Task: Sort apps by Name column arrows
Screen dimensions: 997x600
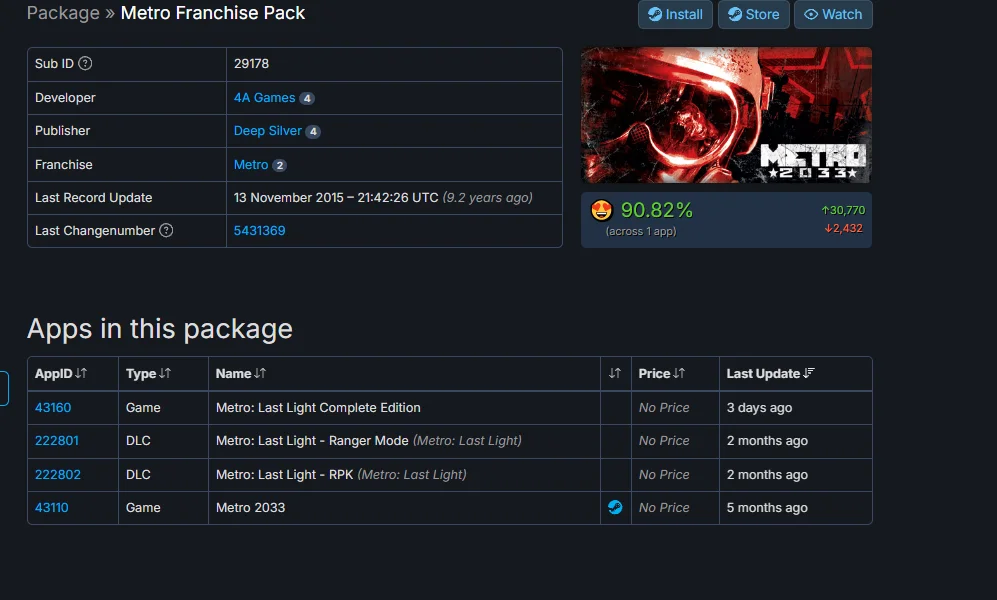Action: tap(259, 374)
